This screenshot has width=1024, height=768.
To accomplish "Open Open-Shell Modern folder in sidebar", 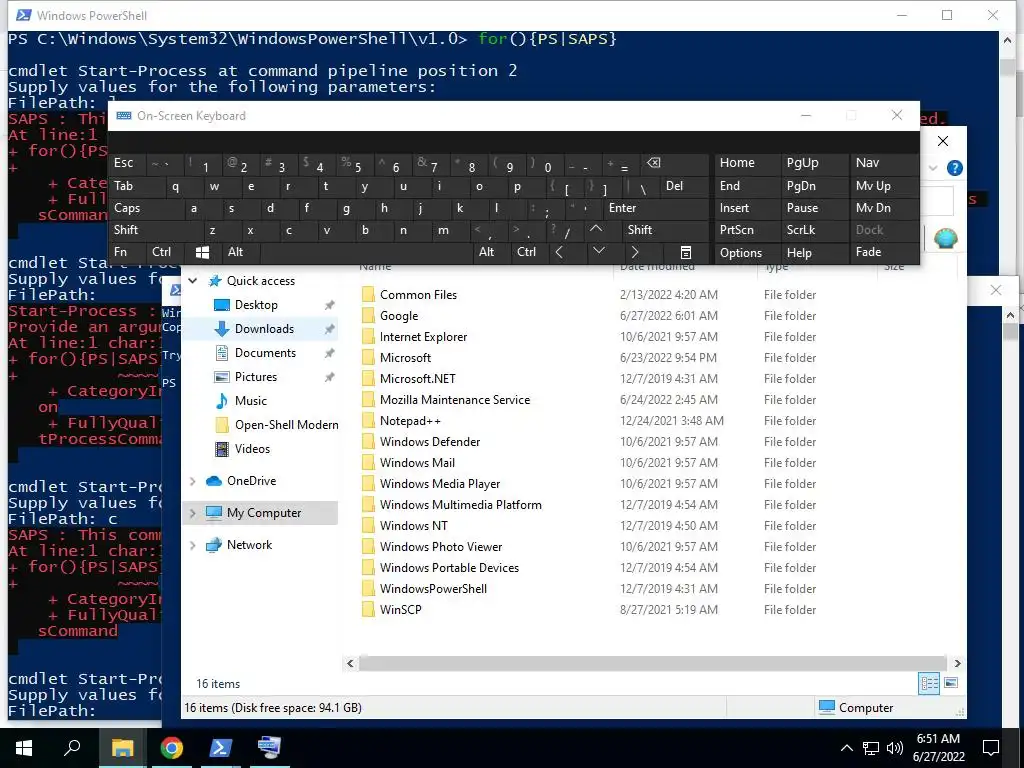I will click(287, 424).
